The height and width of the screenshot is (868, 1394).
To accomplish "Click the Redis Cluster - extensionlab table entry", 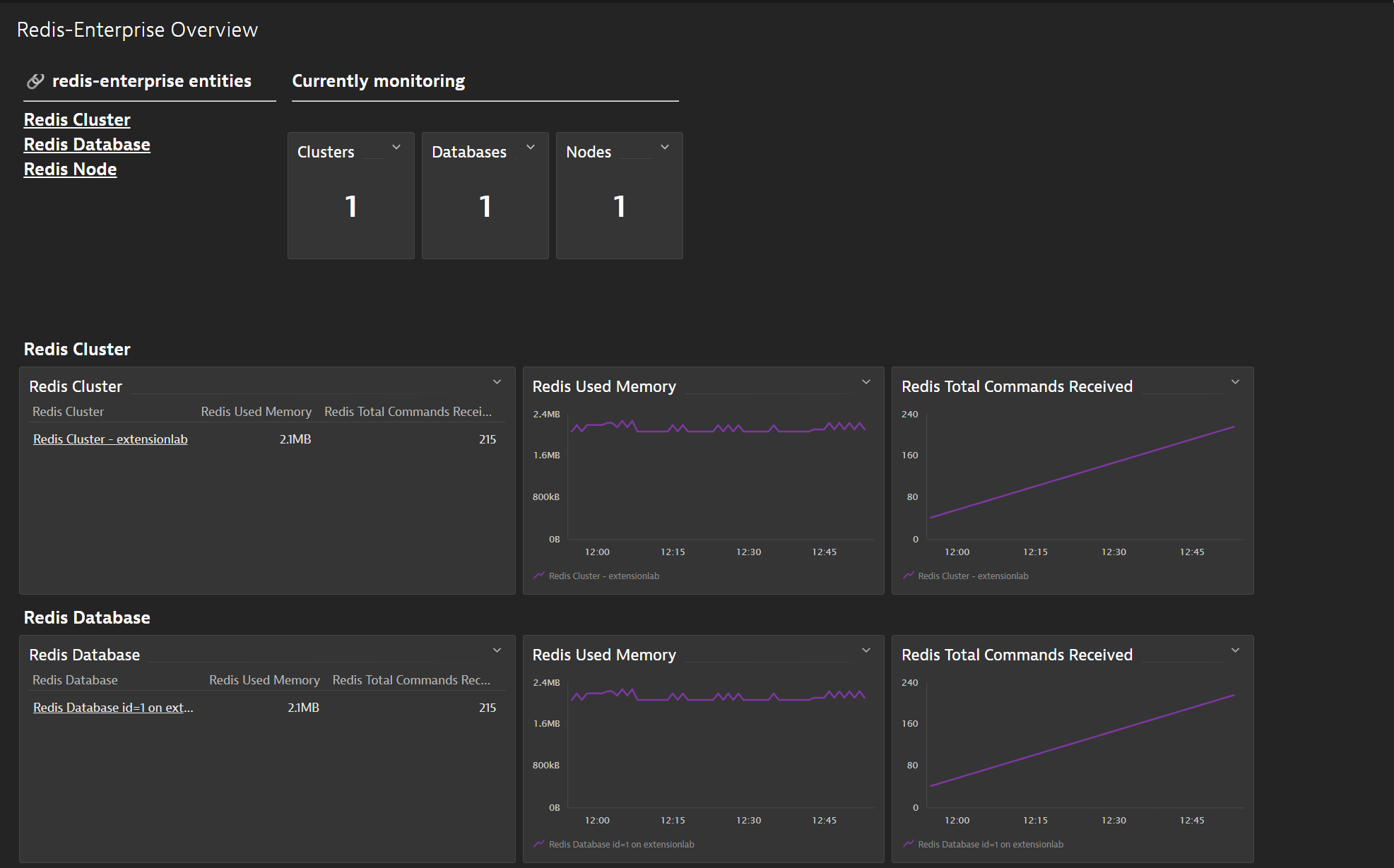I will tap(110, 439).
